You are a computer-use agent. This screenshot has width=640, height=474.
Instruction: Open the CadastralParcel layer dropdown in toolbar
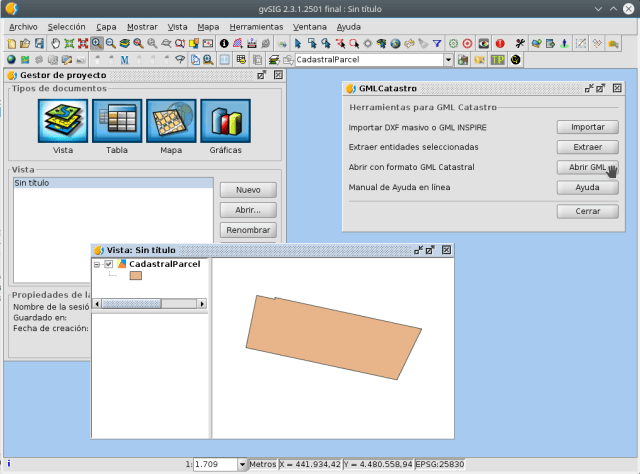click(x=449, y=60)
